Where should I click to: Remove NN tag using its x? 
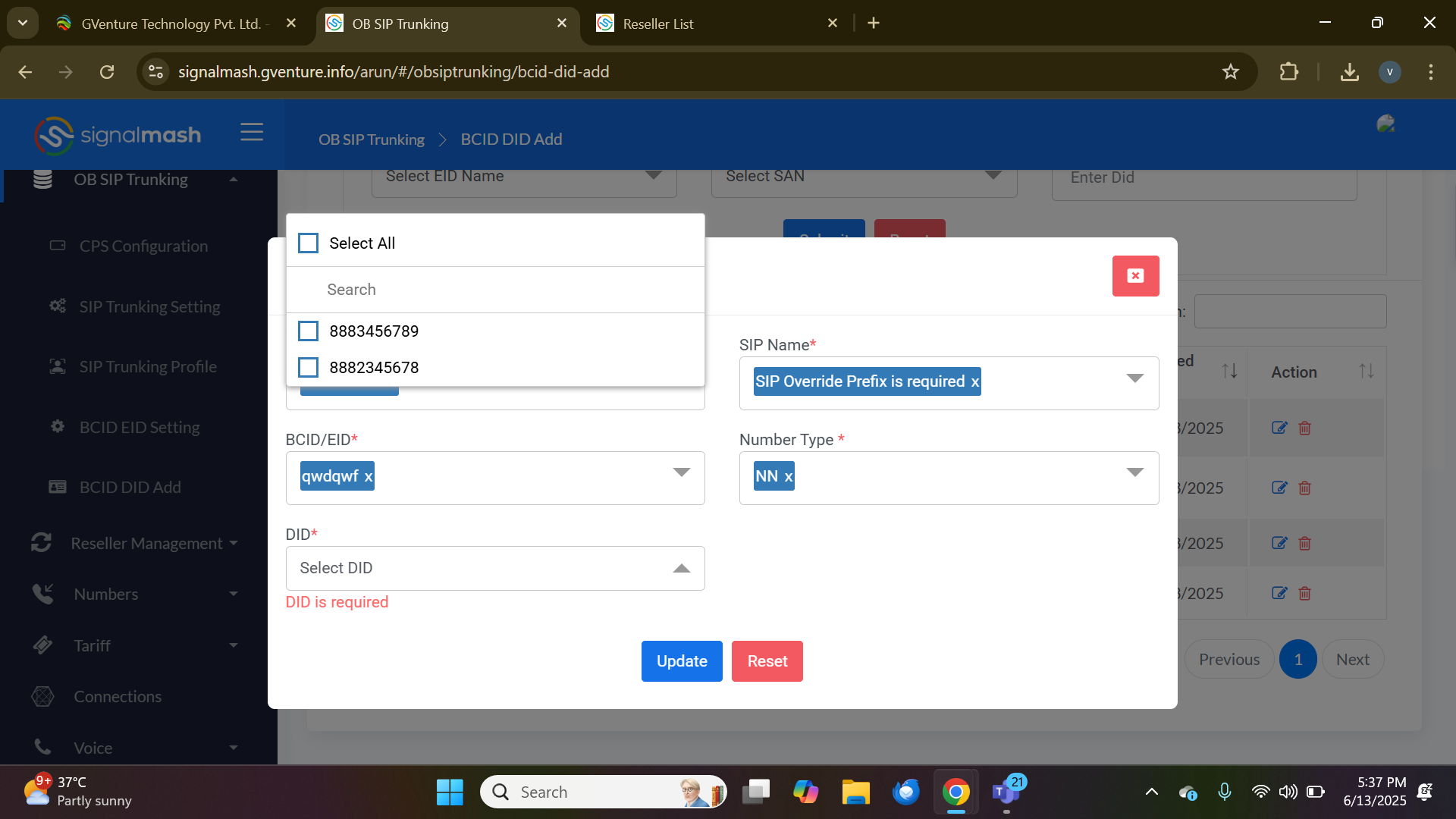click(x=789, y=477)
